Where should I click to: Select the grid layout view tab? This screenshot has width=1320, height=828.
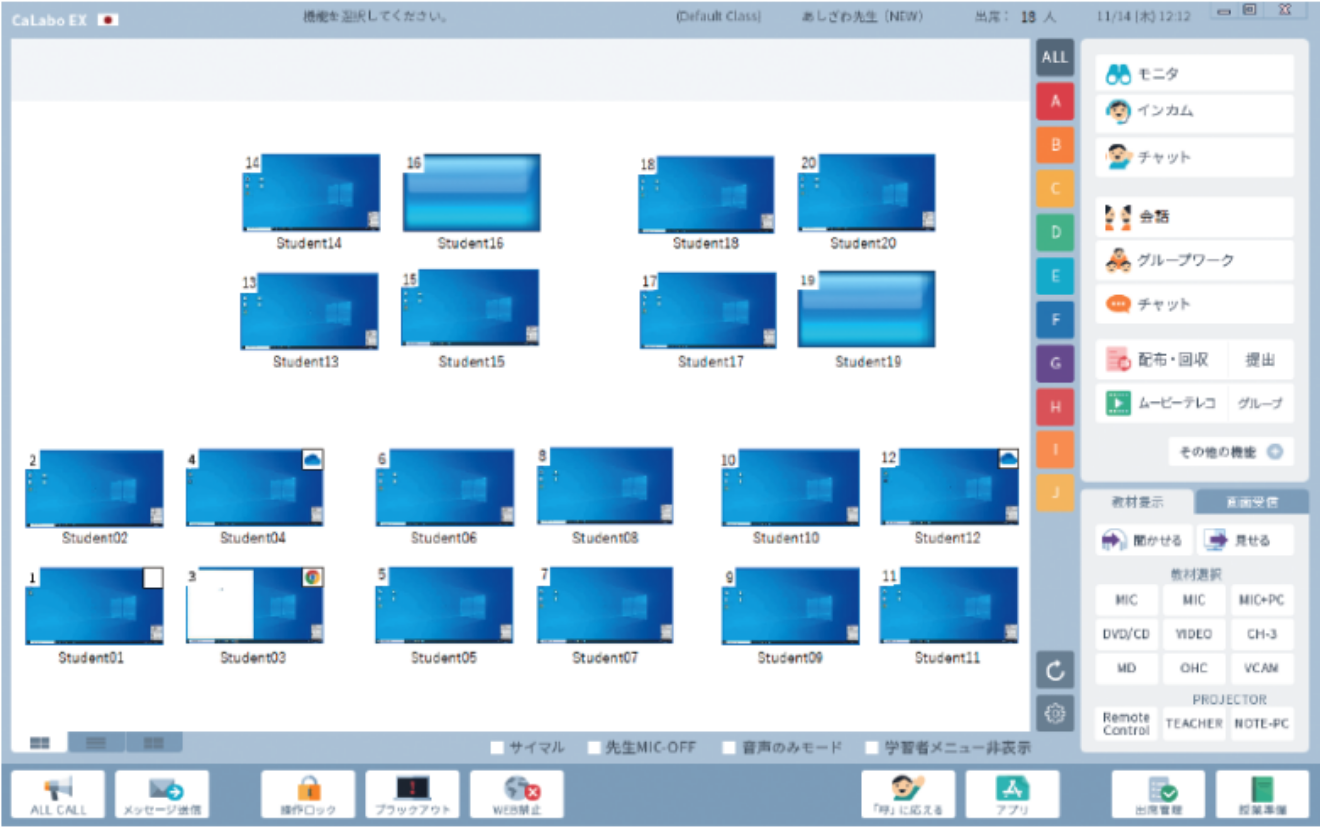pyautogui.click(x=40, y=742)
